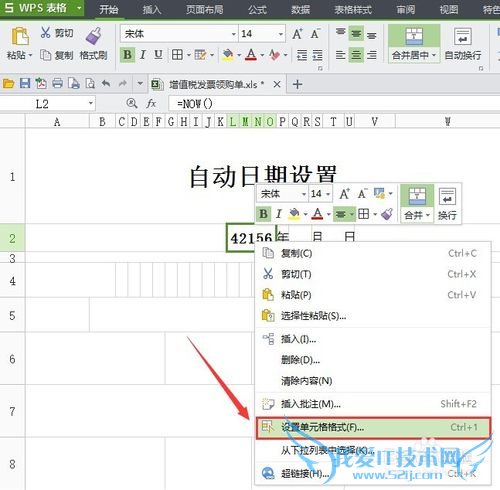Click the Borders icon in ribbon
This screenshot has height=490, width=500.
[177, 55]
